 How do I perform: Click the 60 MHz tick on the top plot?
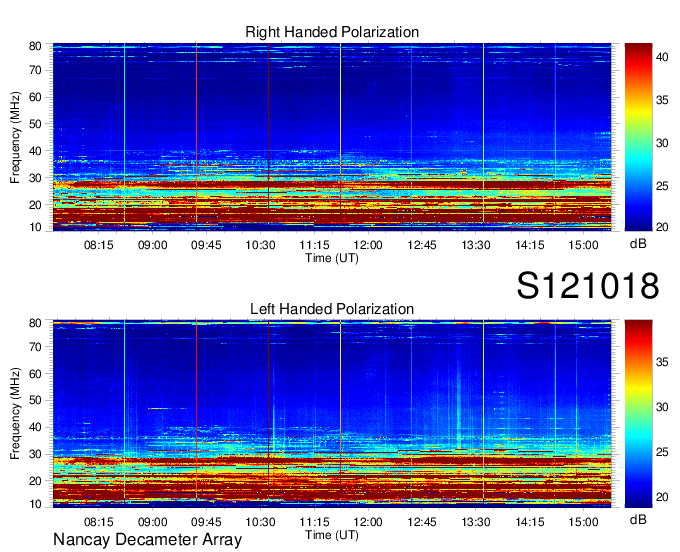point(35,97)
